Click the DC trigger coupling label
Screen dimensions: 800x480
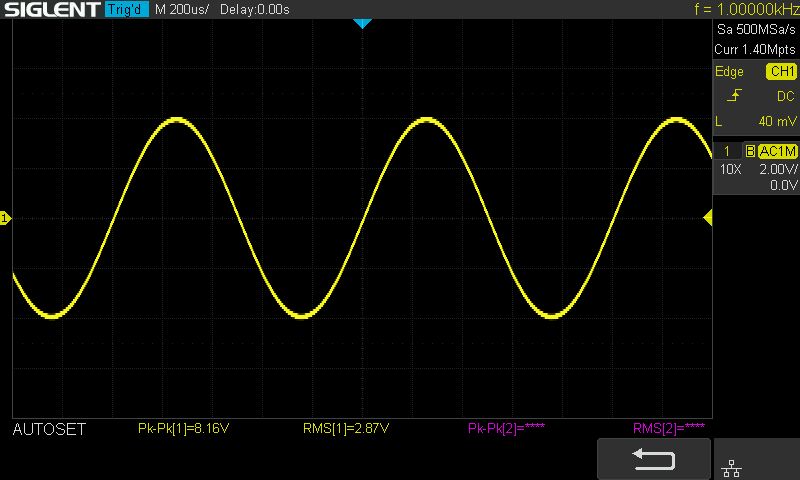(786, 96)
